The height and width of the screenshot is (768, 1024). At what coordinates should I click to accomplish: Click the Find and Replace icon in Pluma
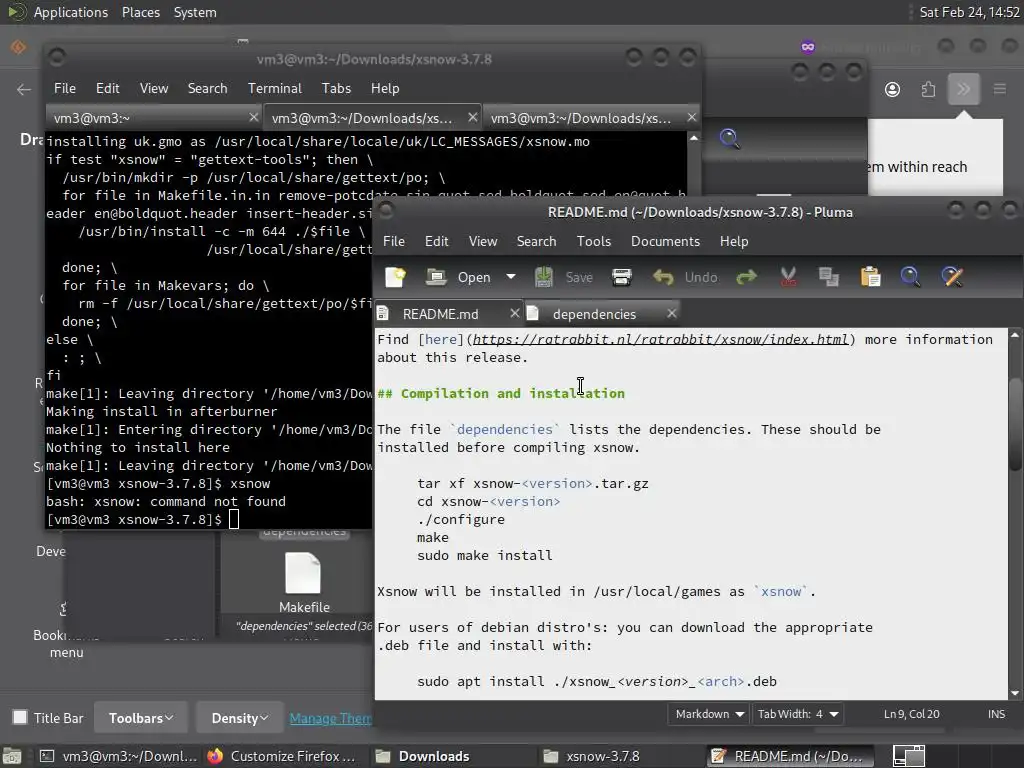[952, 277]
